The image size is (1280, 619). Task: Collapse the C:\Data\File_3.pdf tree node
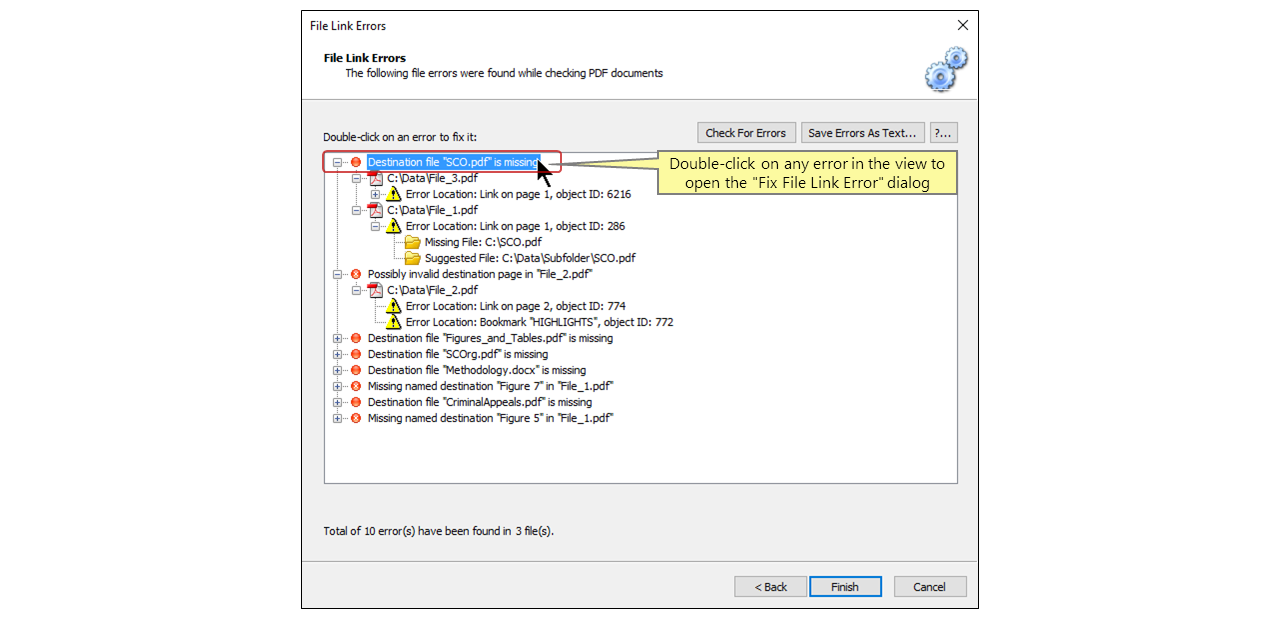pos(357,178)
